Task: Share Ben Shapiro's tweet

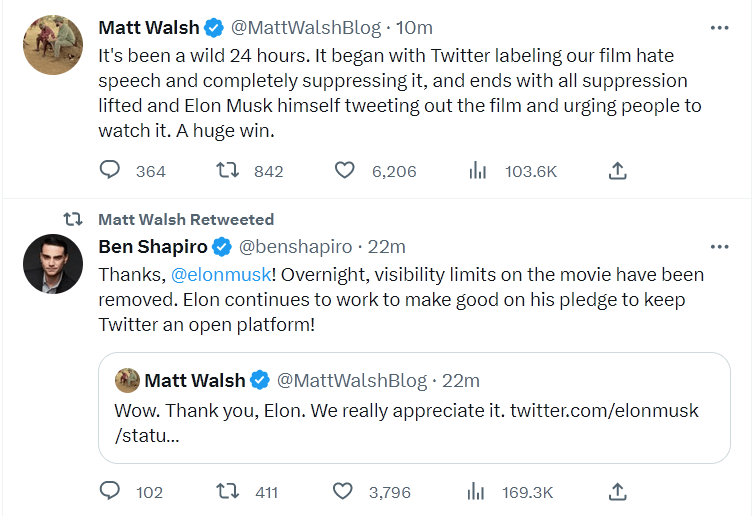Action: (618, 491)
